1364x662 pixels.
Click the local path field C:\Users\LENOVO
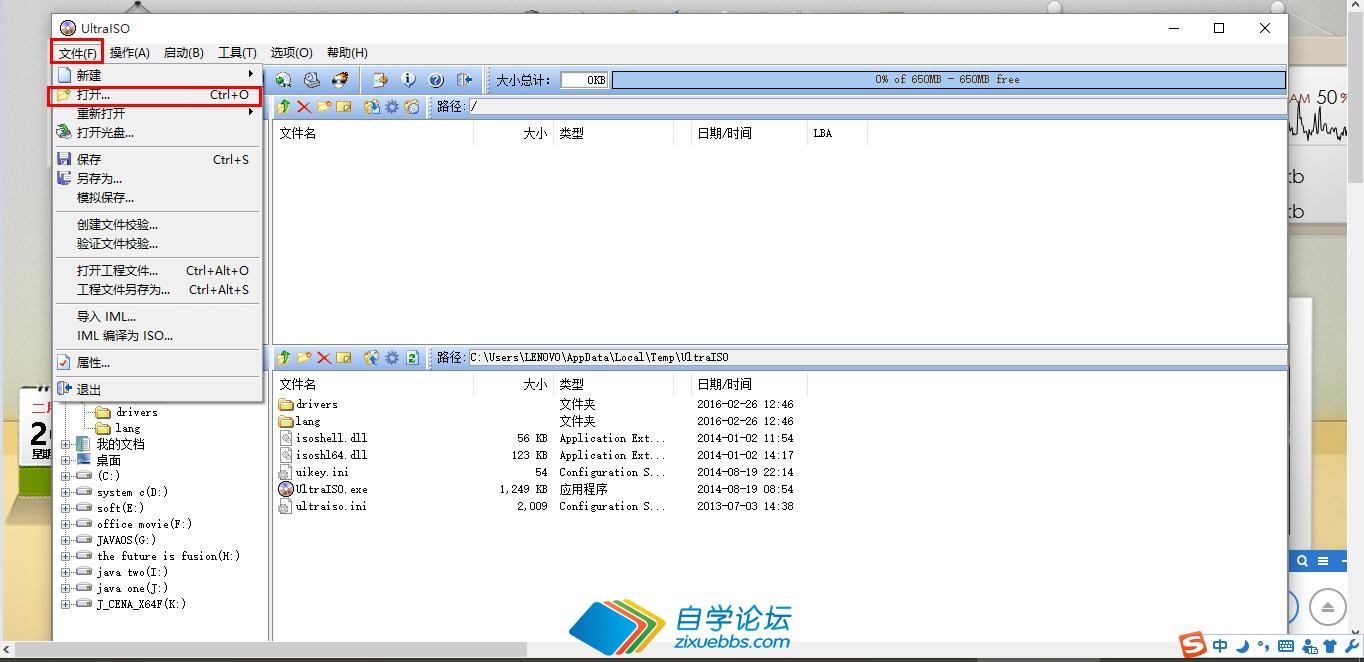(877, 357)
